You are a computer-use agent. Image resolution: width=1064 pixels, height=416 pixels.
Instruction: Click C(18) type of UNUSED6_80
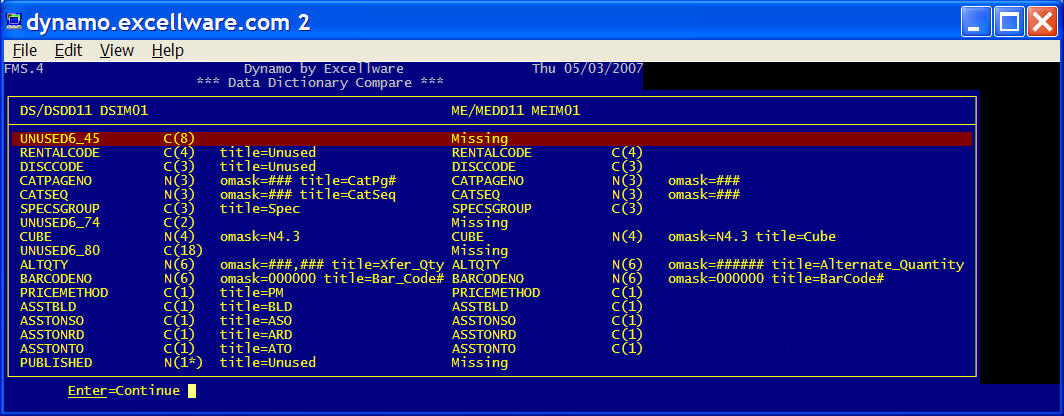pyautogui.click(x=184, y=251)
